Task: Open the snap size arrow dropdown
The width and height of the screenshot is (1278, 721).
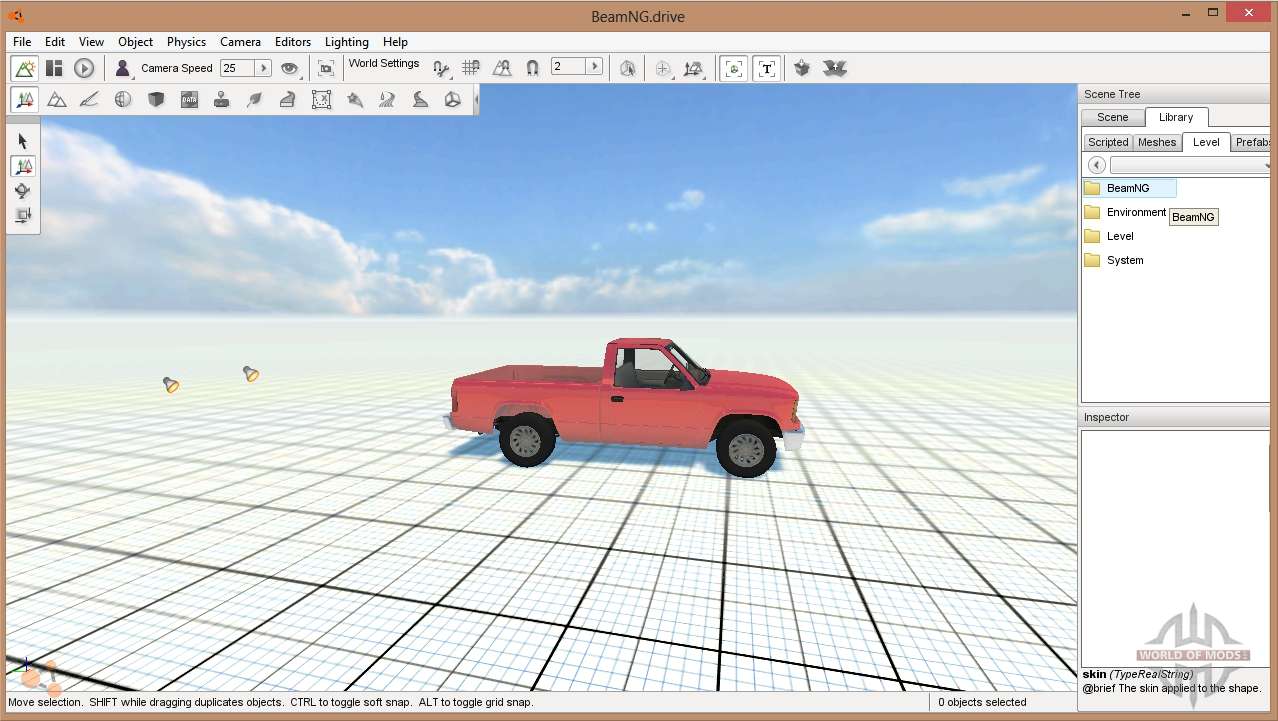Action: coord(595,67)
